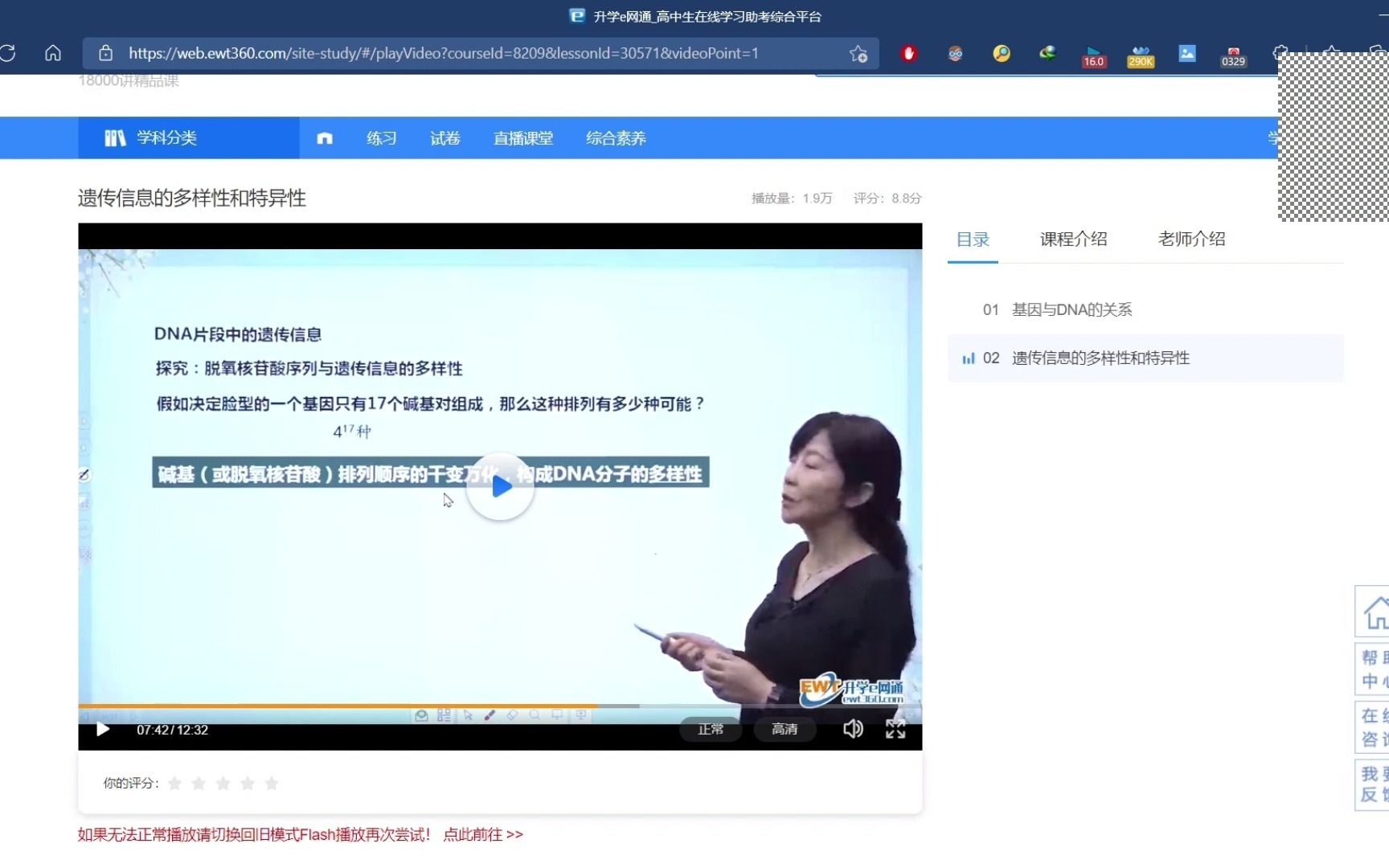Click the navigation bar home icon
This screenshot has height=868, width=1389.
click(x=325, y=138)
